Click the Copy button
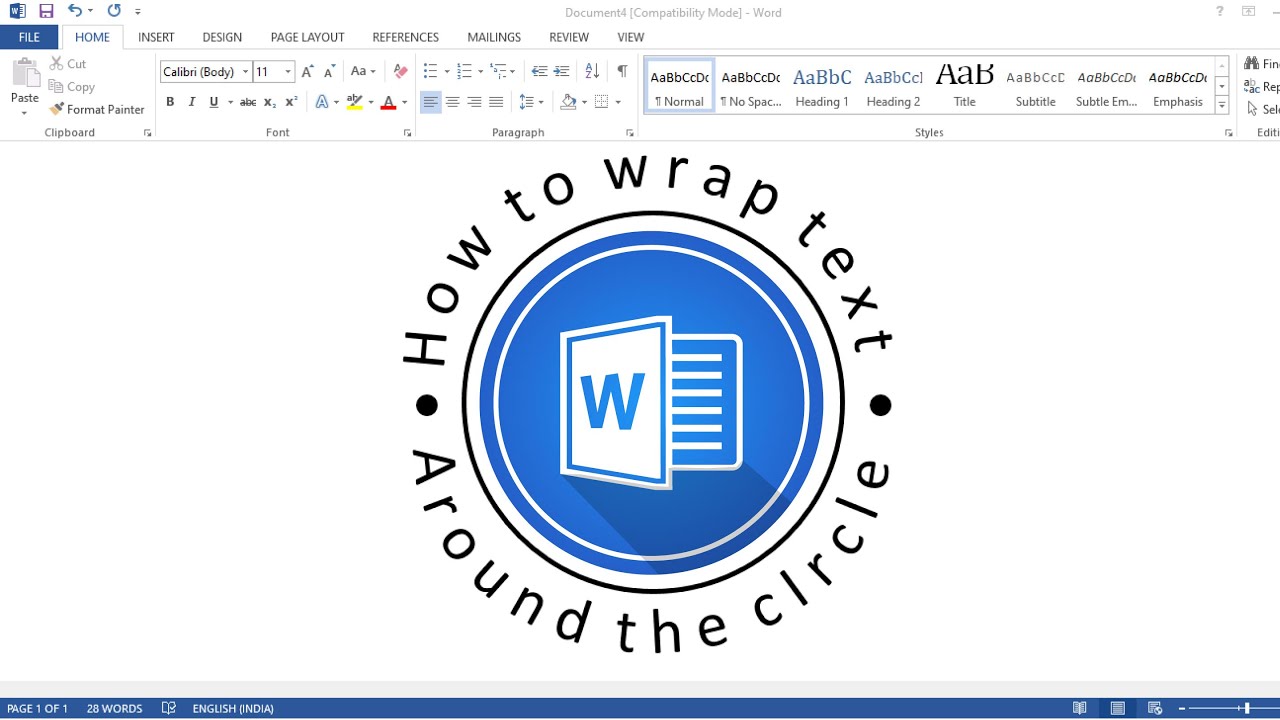The image size is (1280, 720). [x=72, y=87]
